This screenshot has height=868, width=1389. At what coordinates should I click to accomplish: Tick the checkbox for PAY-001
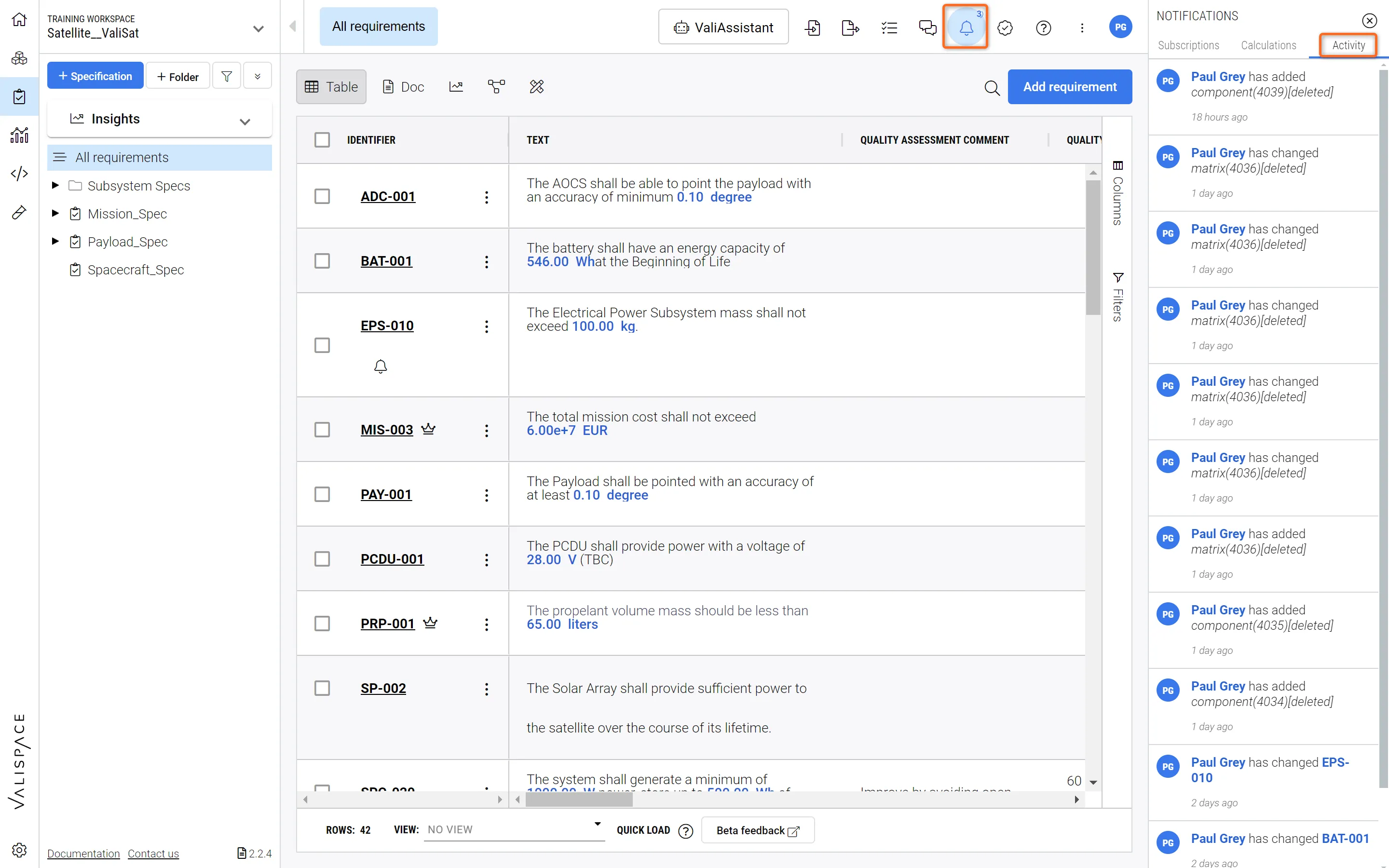pyautogui.click(x=322, y=494)
